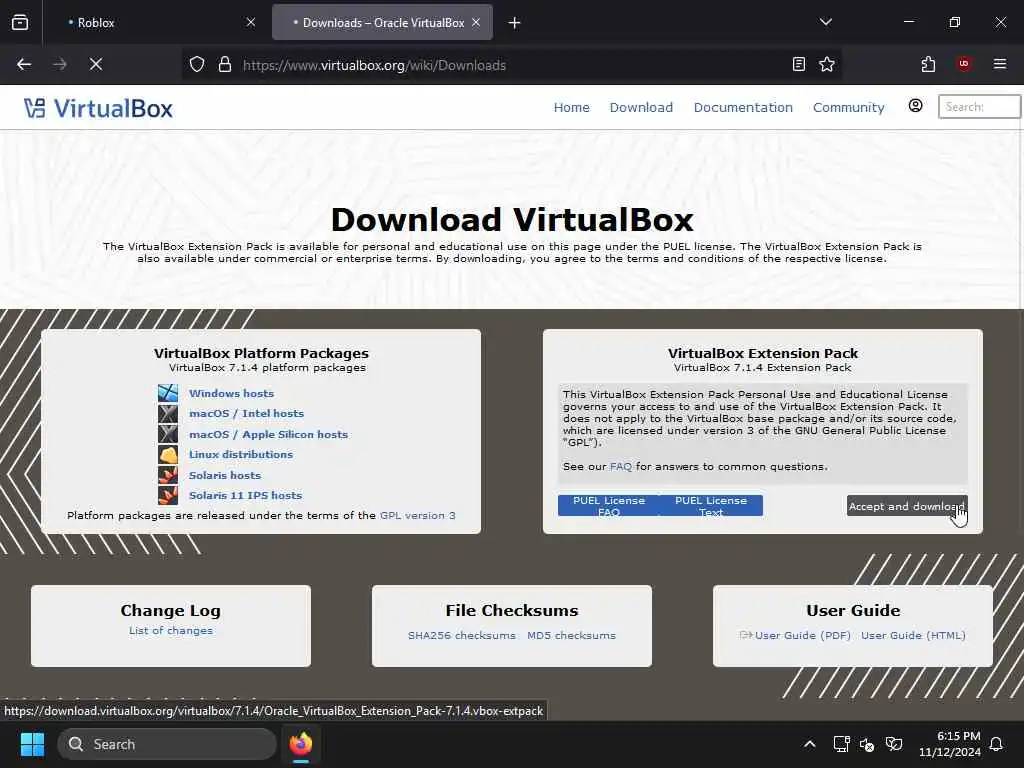
Task: Click the Solaris hosts icon
Action: [168, 475]
